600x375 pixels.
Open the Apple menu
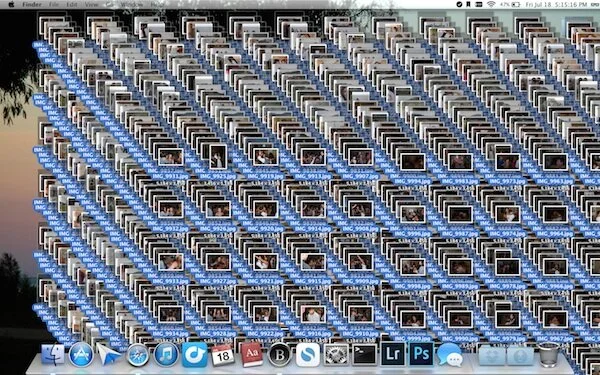(11, 4)
